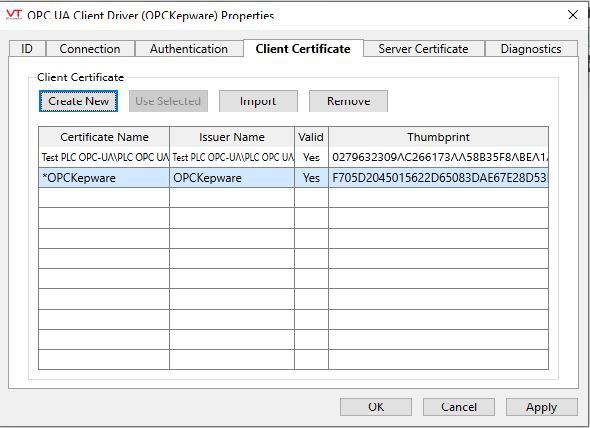Image resolution: width=590 pixels, height=428 pixels.
Task: Click the Import certificate button
Action: [258, 101]
